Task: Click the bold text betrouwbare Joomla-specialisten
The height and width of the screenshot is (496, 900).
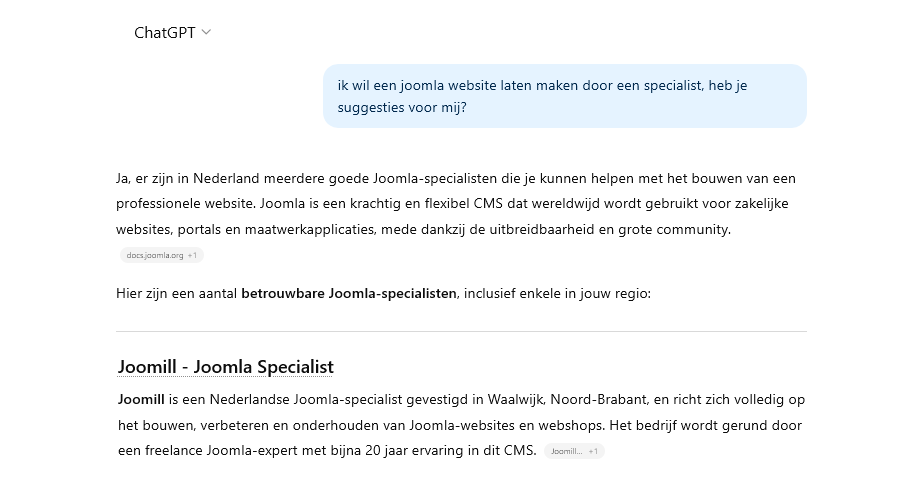Action: click(x=348, y=293)
